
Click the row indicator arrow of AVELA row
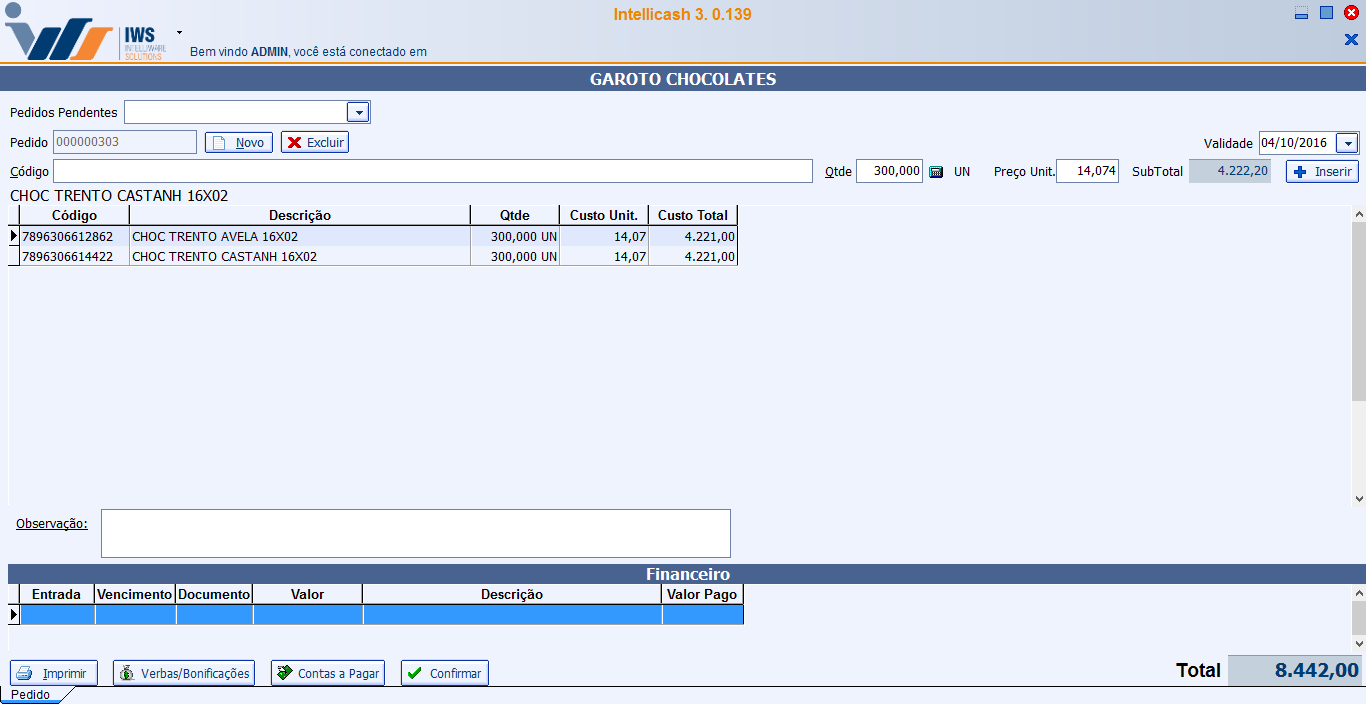coord(14,237)
